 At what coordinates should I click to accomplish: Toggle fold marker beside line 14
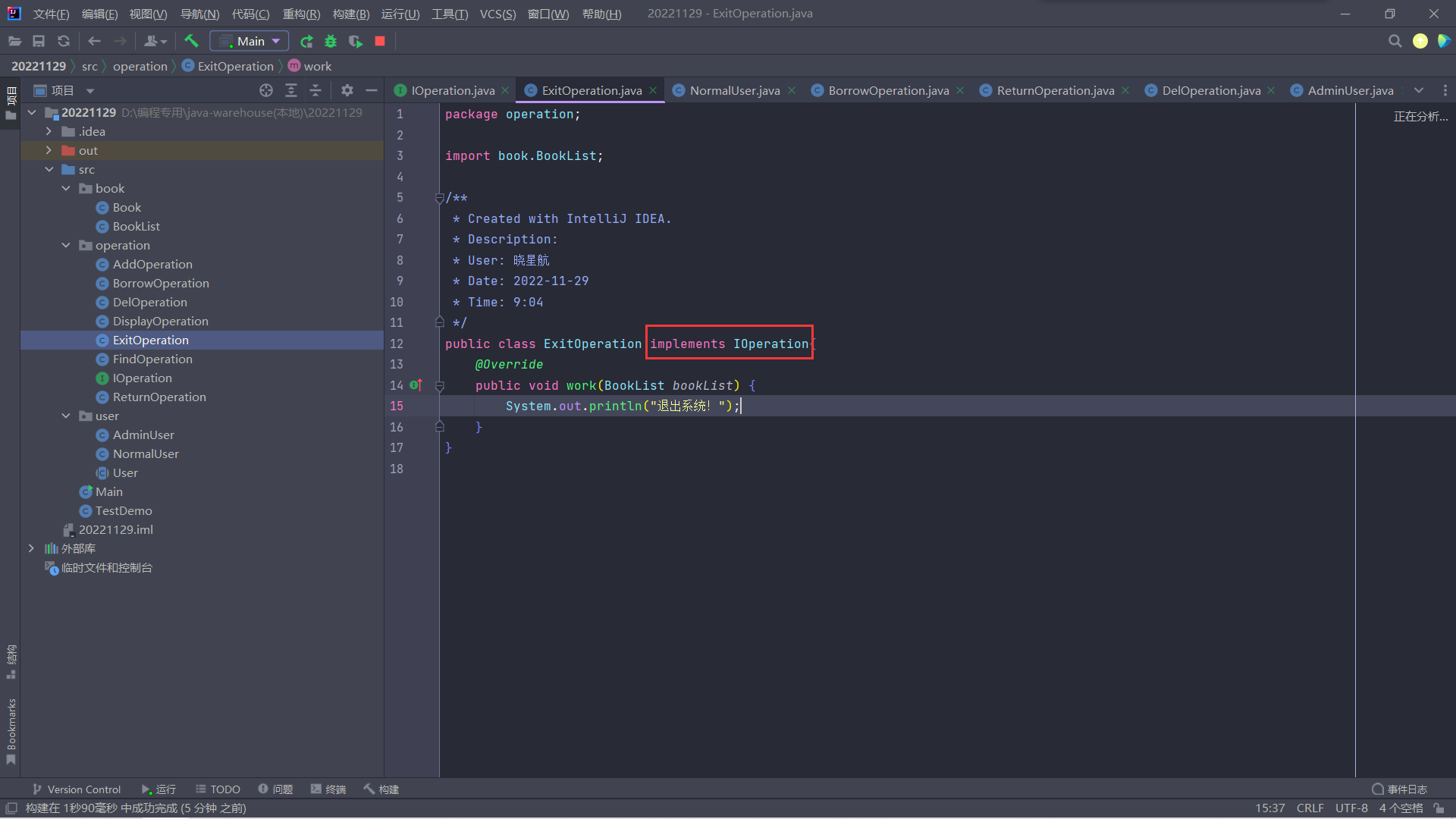coord(440,386)
